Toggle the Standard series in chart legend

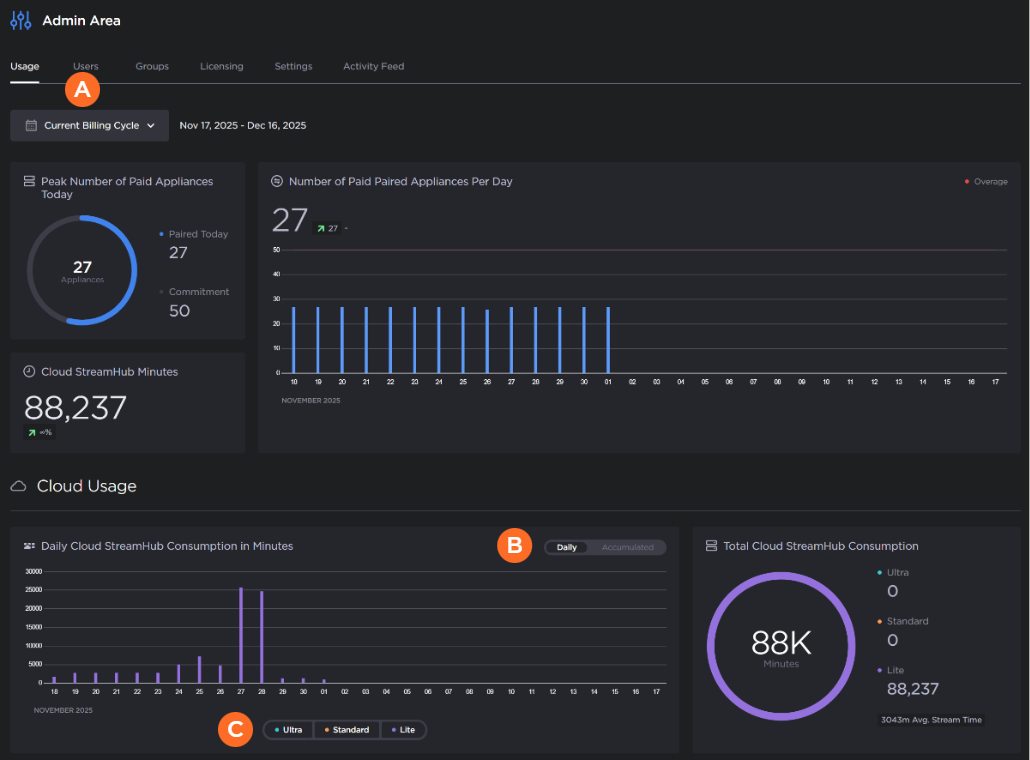(346, 730)
